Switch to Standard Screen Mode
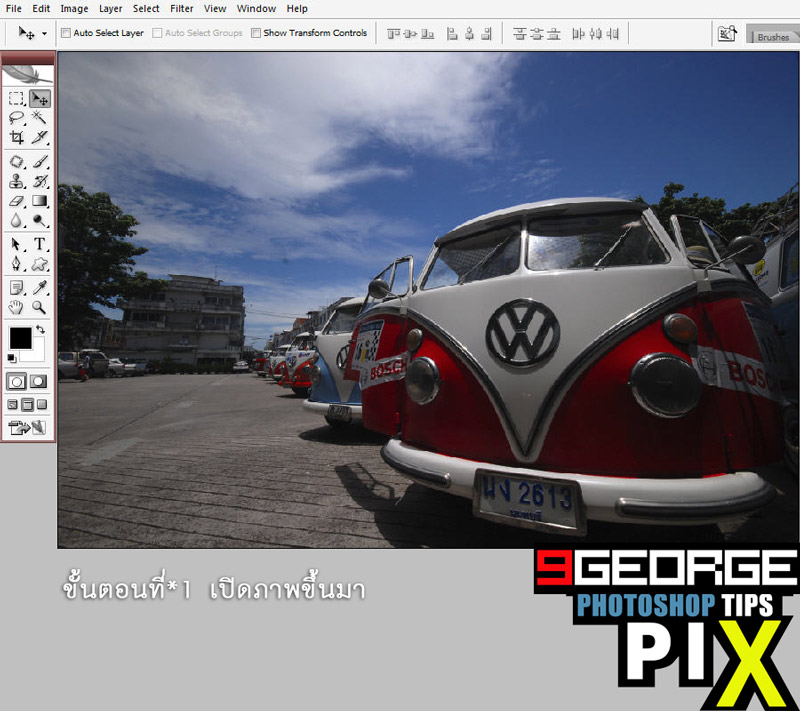 point(13,405)
